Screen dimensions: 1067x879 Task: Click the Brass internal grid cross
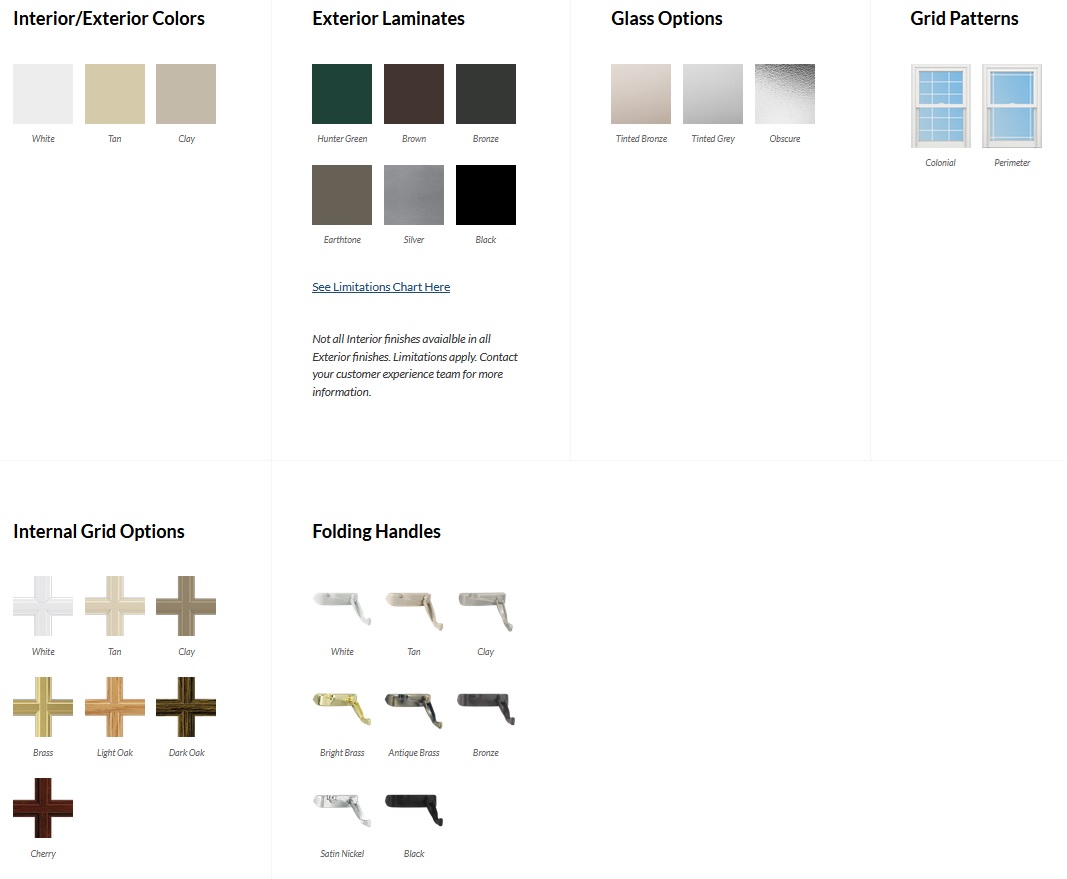(43, 707)
